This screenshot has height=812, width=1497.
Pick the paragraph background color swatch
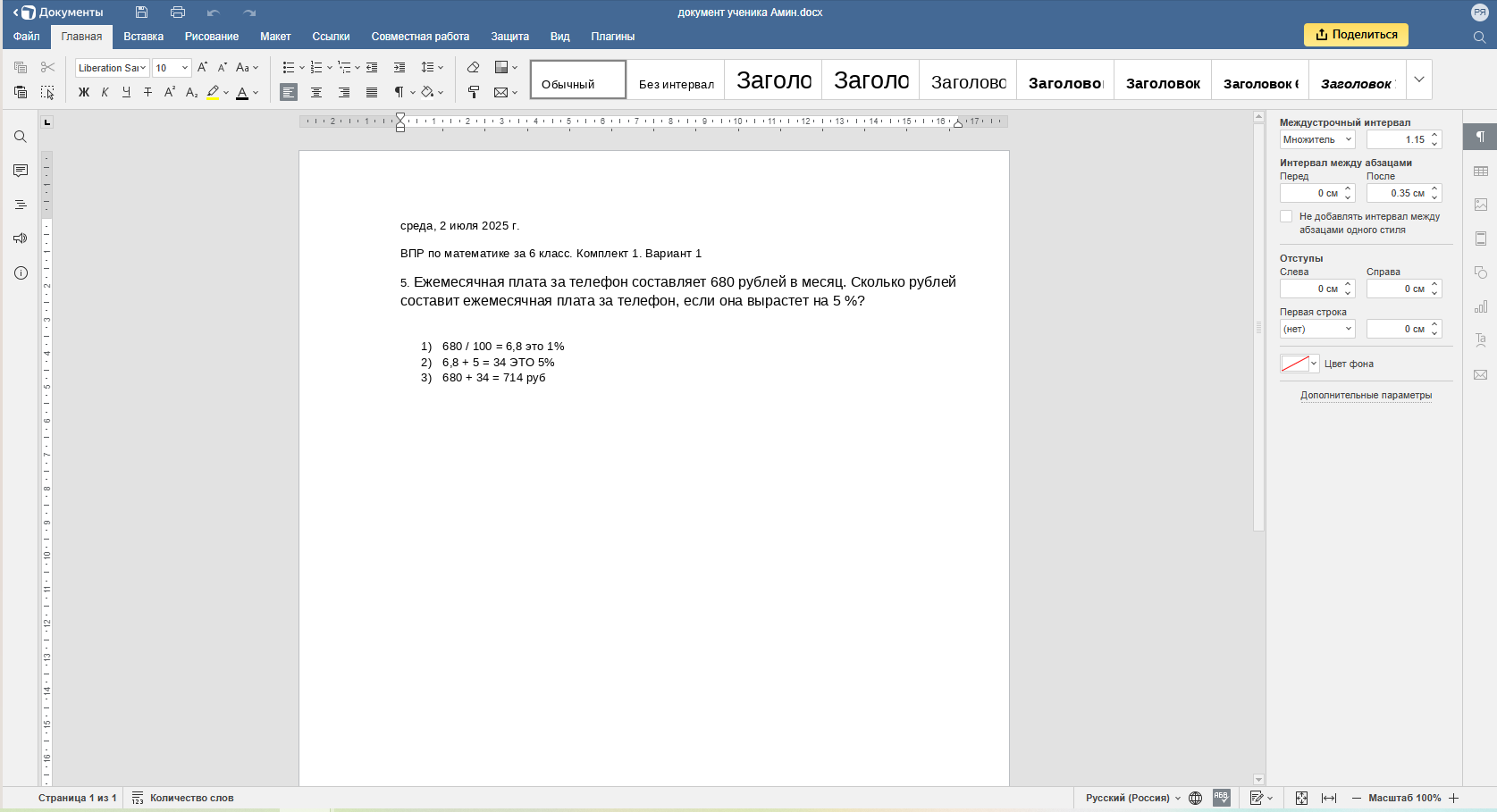(1295, 364)
